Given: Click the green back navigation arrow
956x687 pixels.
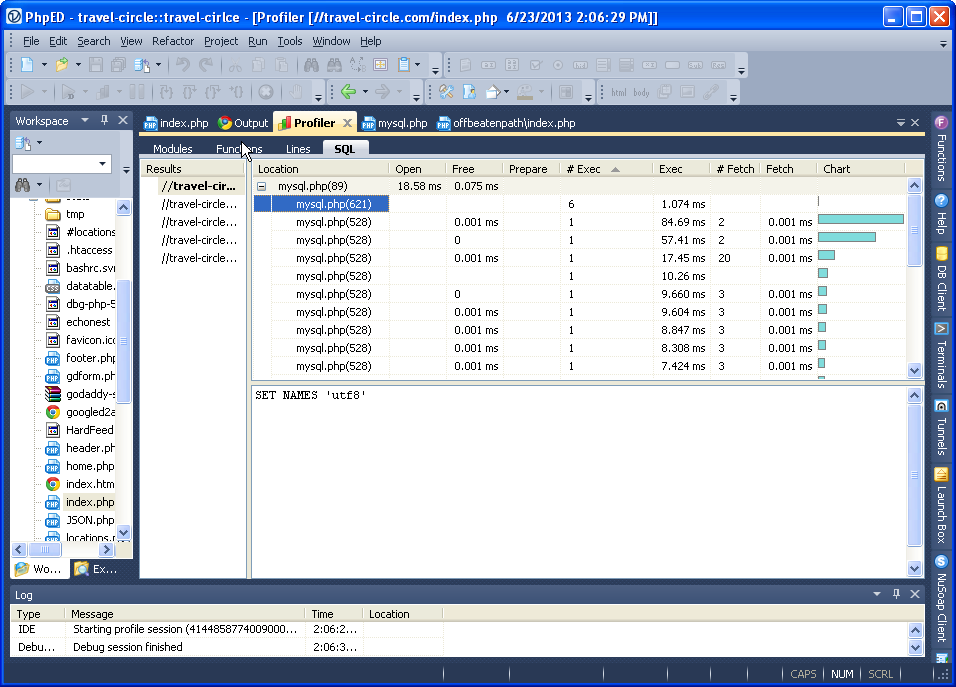Looking at the screenshot, I should coord(348,92).
